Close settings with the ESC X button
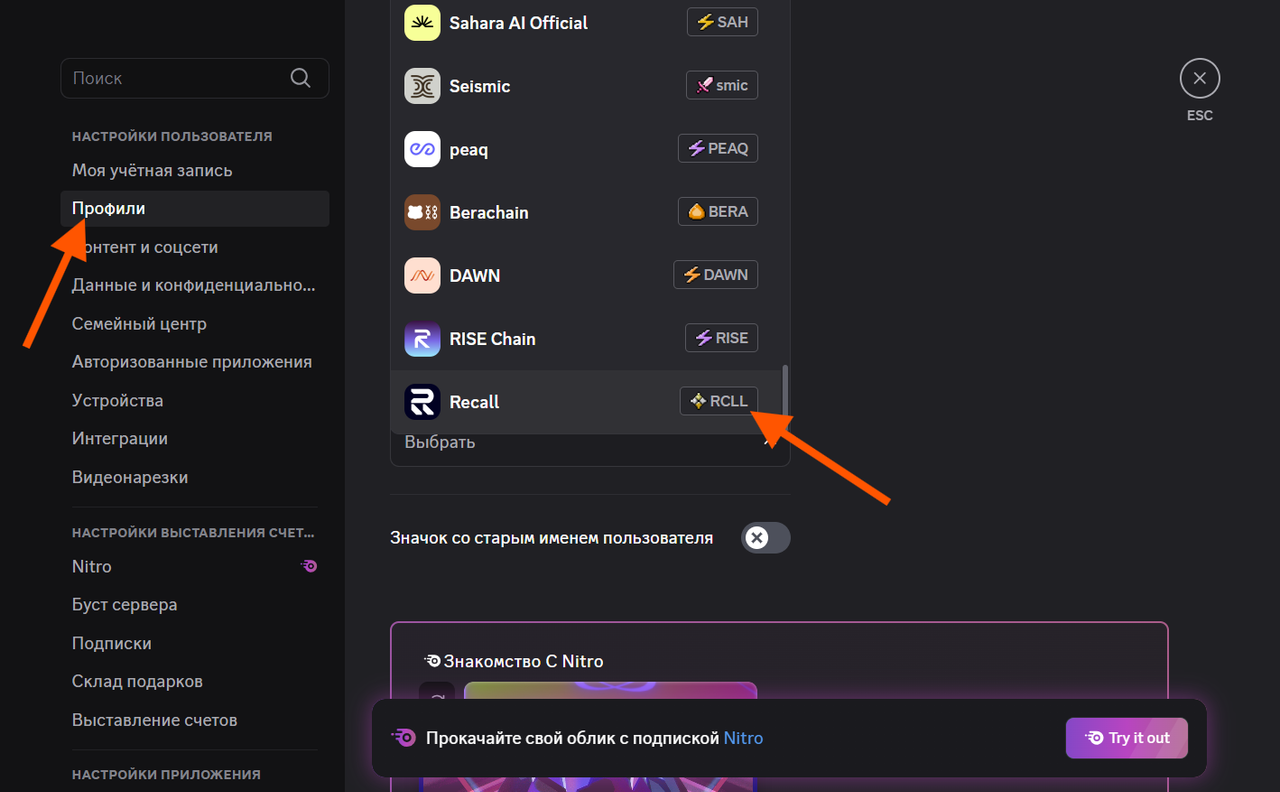The image size is (1280, 792). [x=1200, y=78]
